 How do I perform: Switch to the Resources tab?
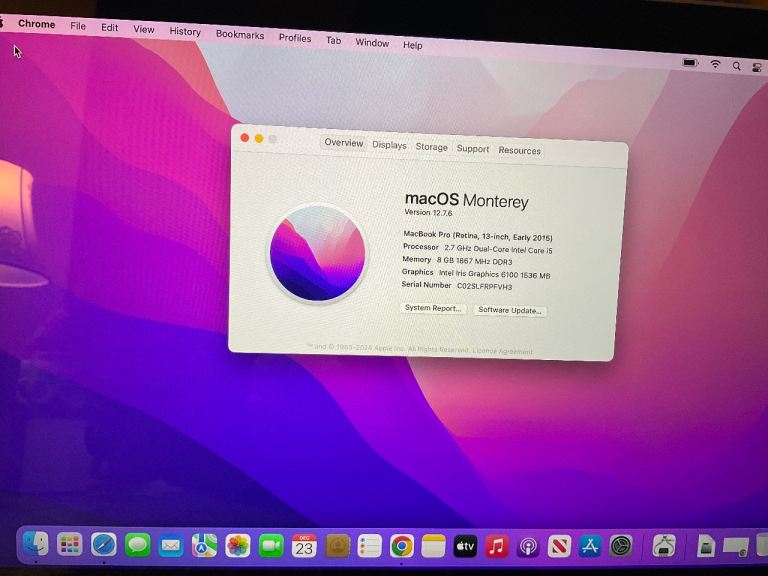click(520, 151)
